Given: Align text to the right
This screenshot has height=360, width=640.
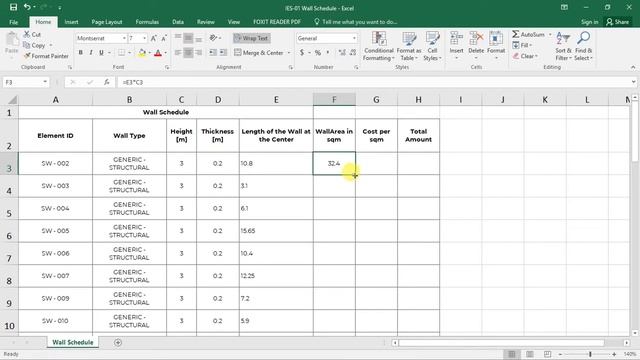Looking at the screenshot, I should click(x=199, y=53).
